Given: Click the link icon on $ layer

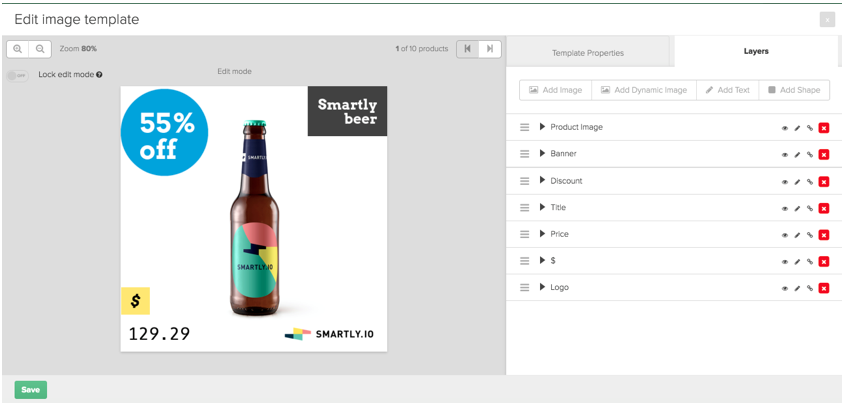Looking at the screenshot, I should 809,261.
